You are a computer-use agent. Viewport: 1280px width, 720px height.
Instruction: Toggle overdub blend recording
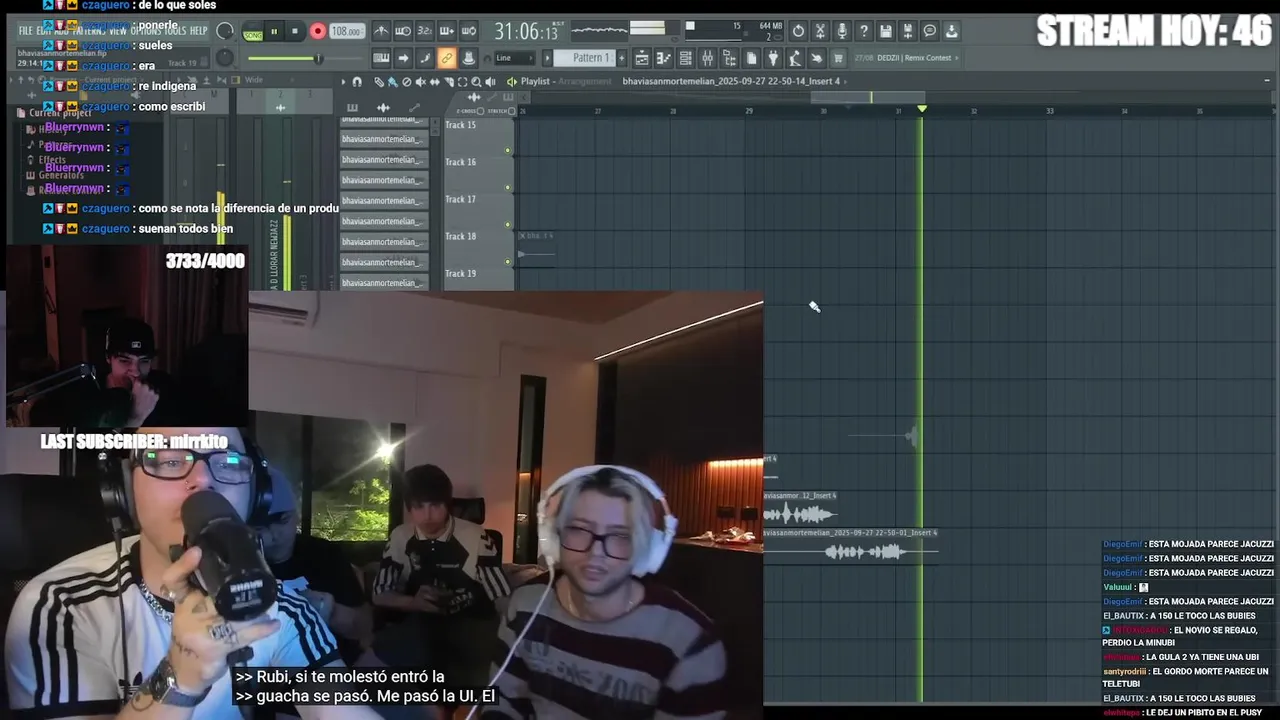(447, 31)
